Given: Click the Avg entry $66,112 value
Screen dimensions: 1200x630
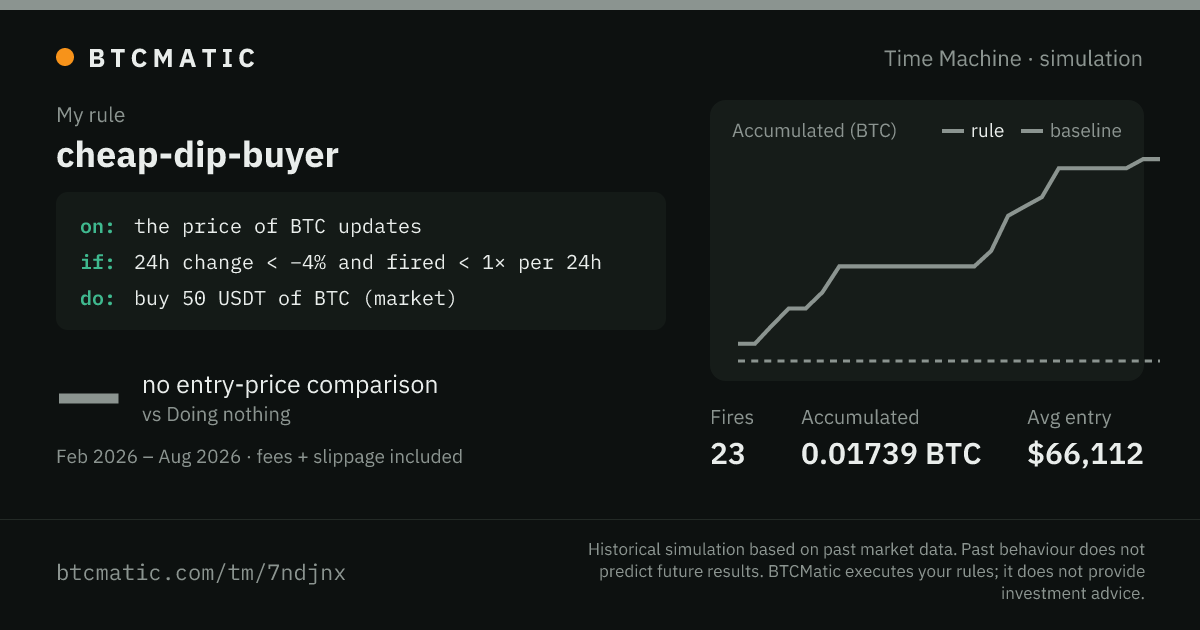Looking at the screenshot, I should coord(1085,454).
